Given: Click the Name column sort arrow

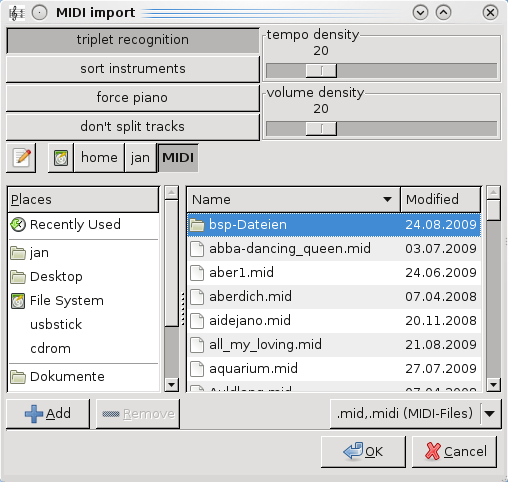Looking at the screenshot, I should tap(387, 200).
